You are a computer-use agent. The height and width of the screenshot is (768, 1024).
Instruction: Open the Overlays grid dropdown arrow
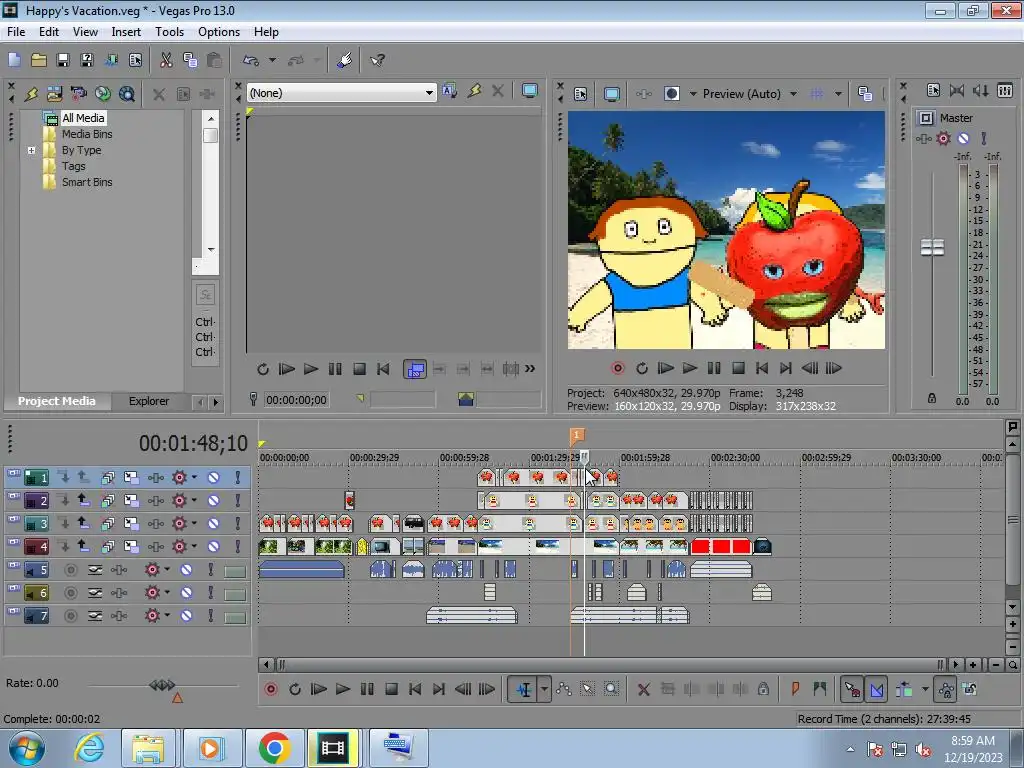coord(838,94)
